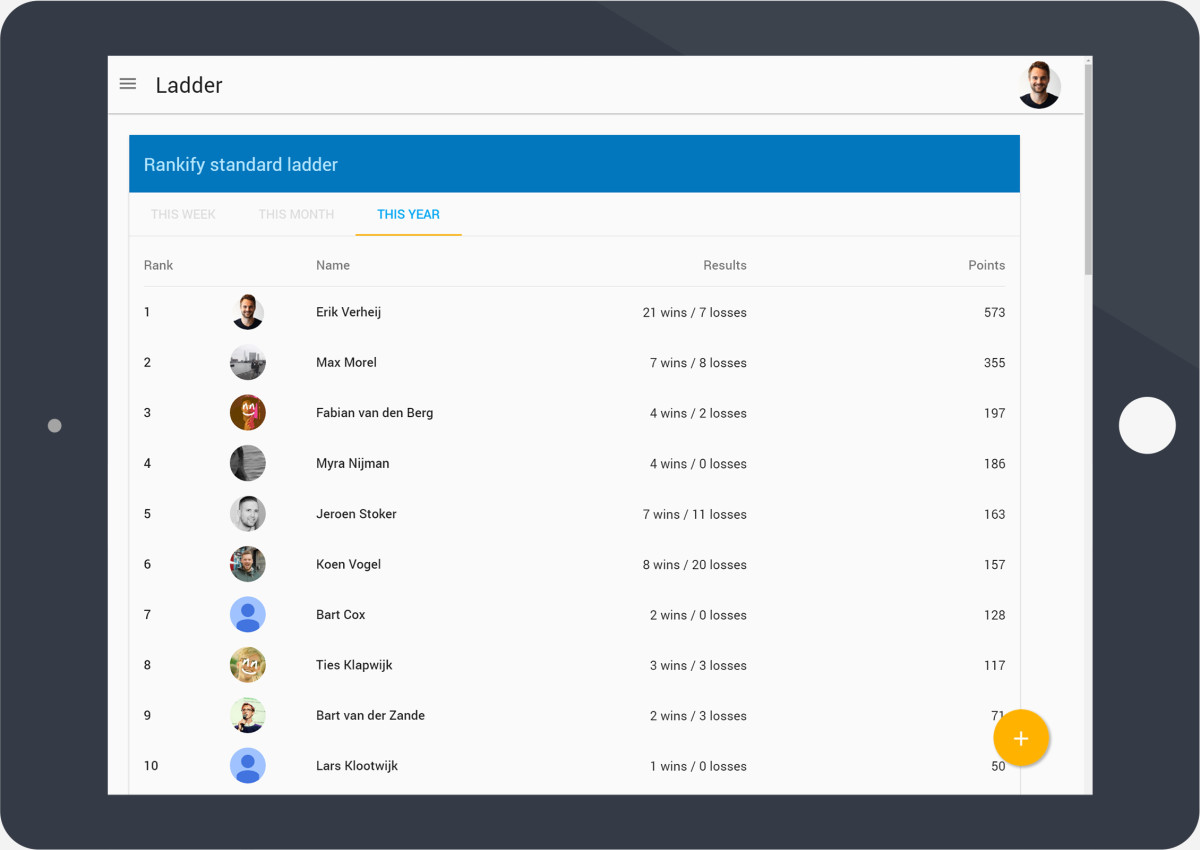Viewport: 1200px width, 850px height.
Task: Select the This Year tab
Action: [408, 214]
